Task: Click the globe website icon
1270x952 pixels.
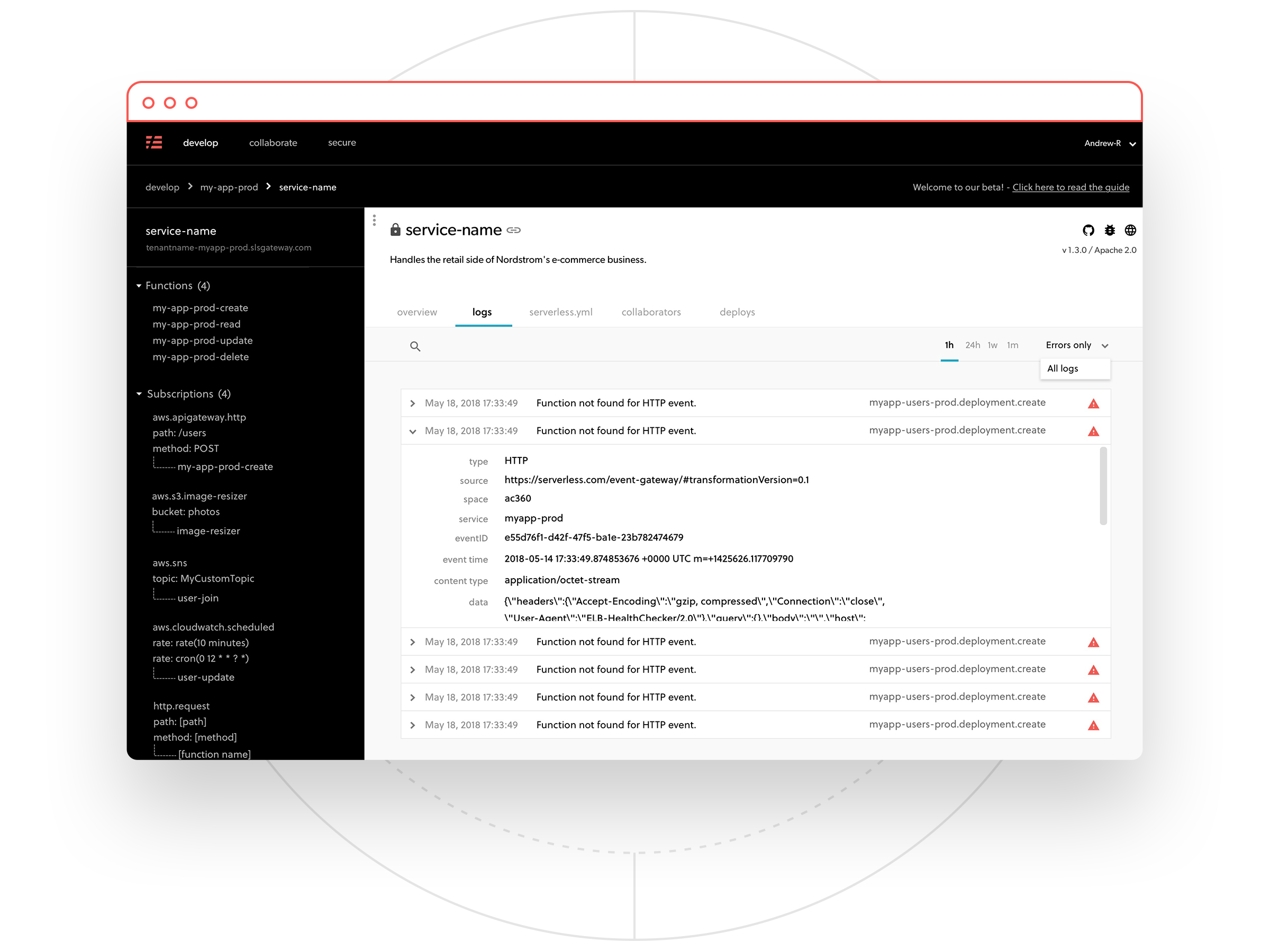Action: point(1130,230)
